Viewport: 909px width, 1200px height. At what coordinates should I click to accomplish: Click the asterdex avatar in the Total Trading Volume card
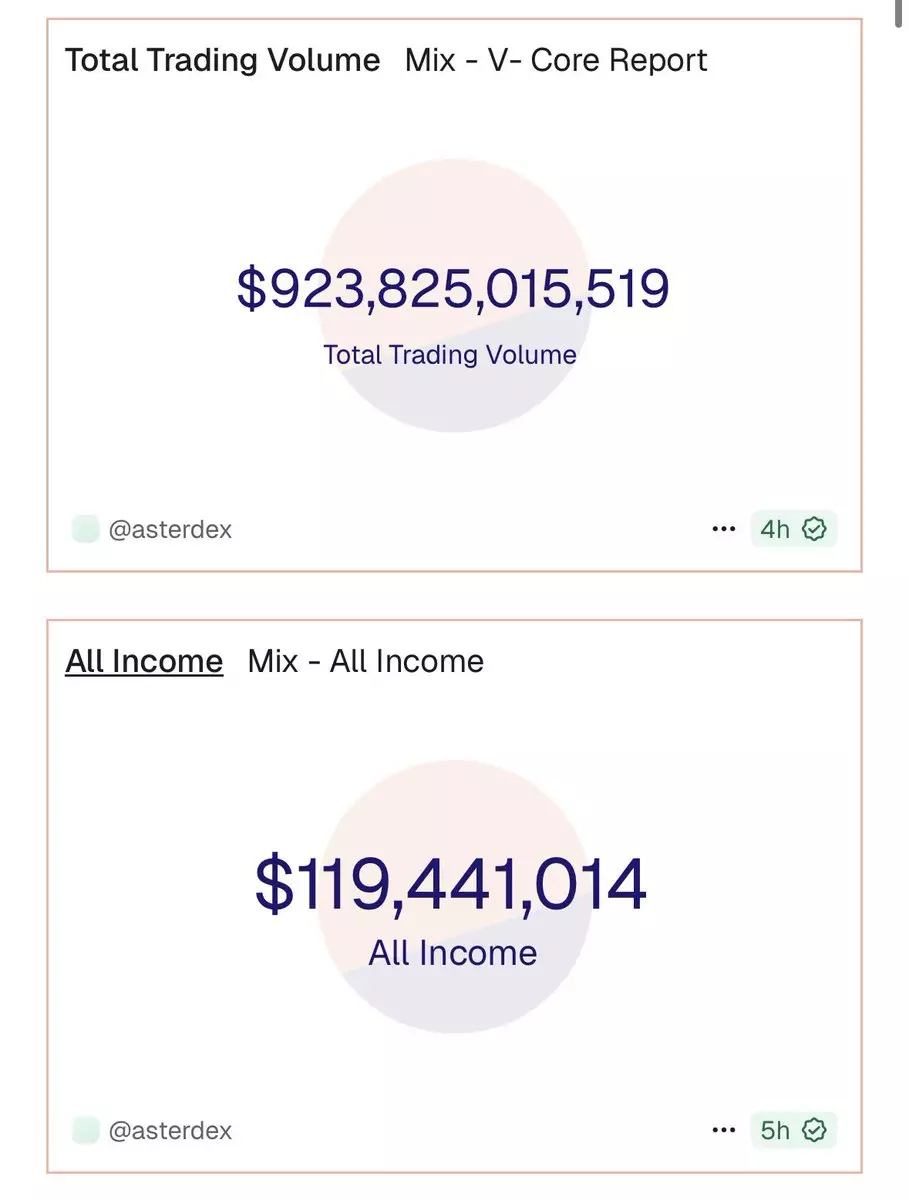pos(86,529)
